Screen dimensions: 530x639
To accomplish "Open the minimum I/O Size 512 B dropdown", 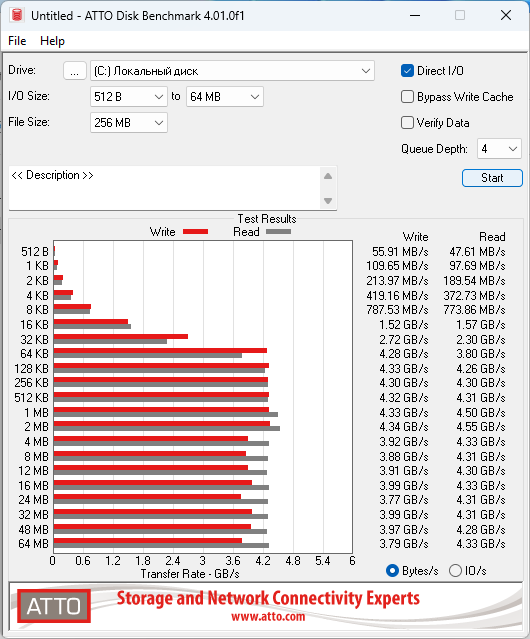I will [129, 97].
